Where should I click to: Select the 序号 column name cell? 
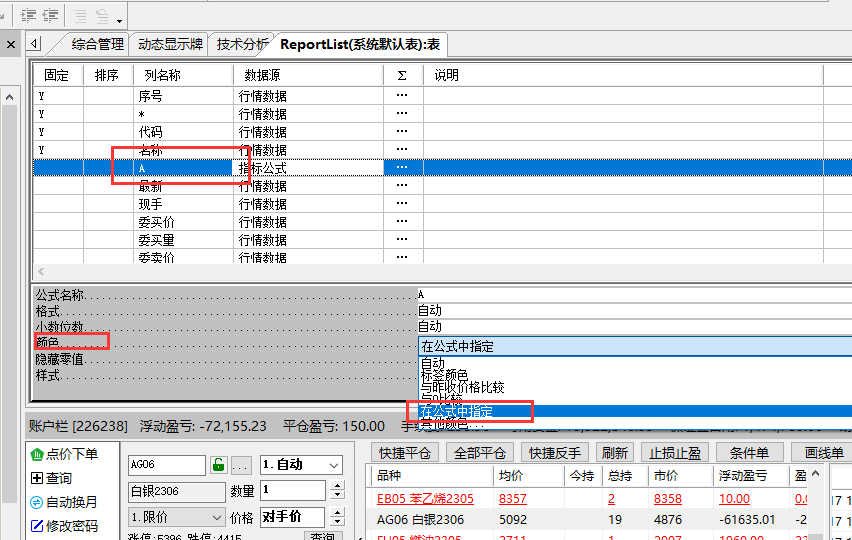pos(183,96)
